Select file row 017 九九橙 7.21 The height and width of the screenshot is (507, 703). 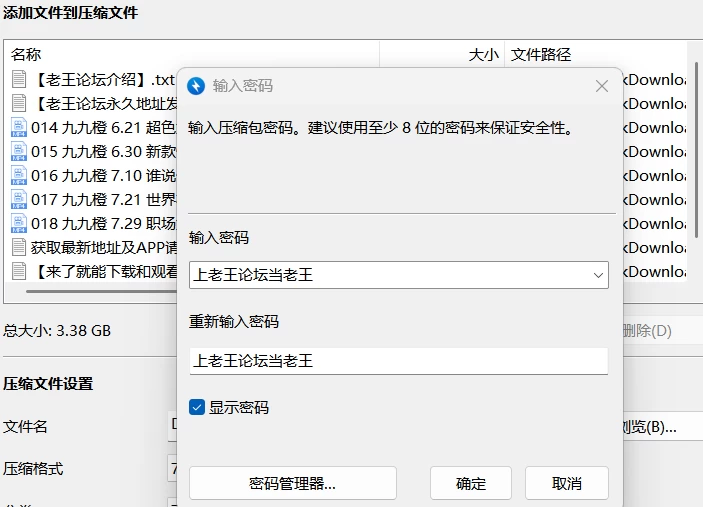(93, 199)
